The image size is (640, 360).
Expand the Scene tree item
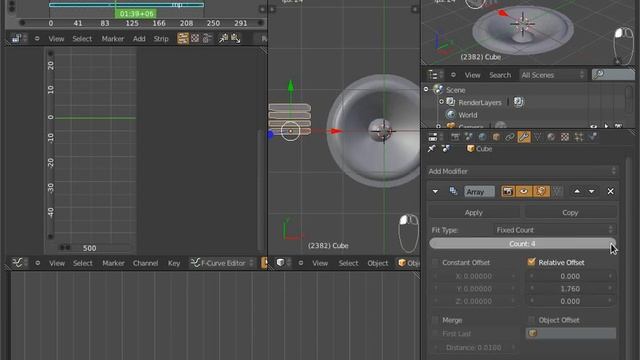tap(426, 89)
